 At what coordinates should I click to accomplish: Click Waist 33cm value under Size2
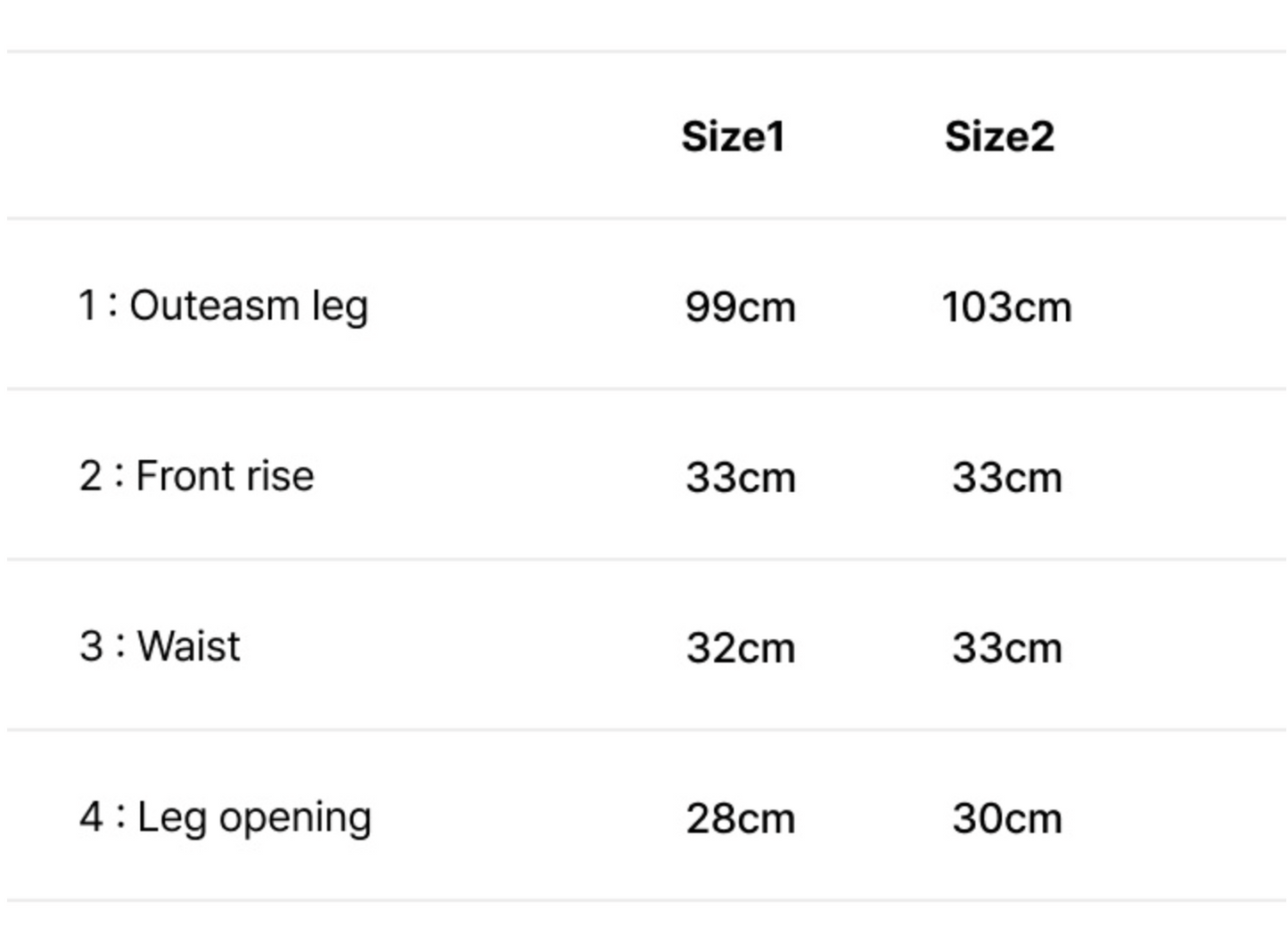(x=1006, y=648)
